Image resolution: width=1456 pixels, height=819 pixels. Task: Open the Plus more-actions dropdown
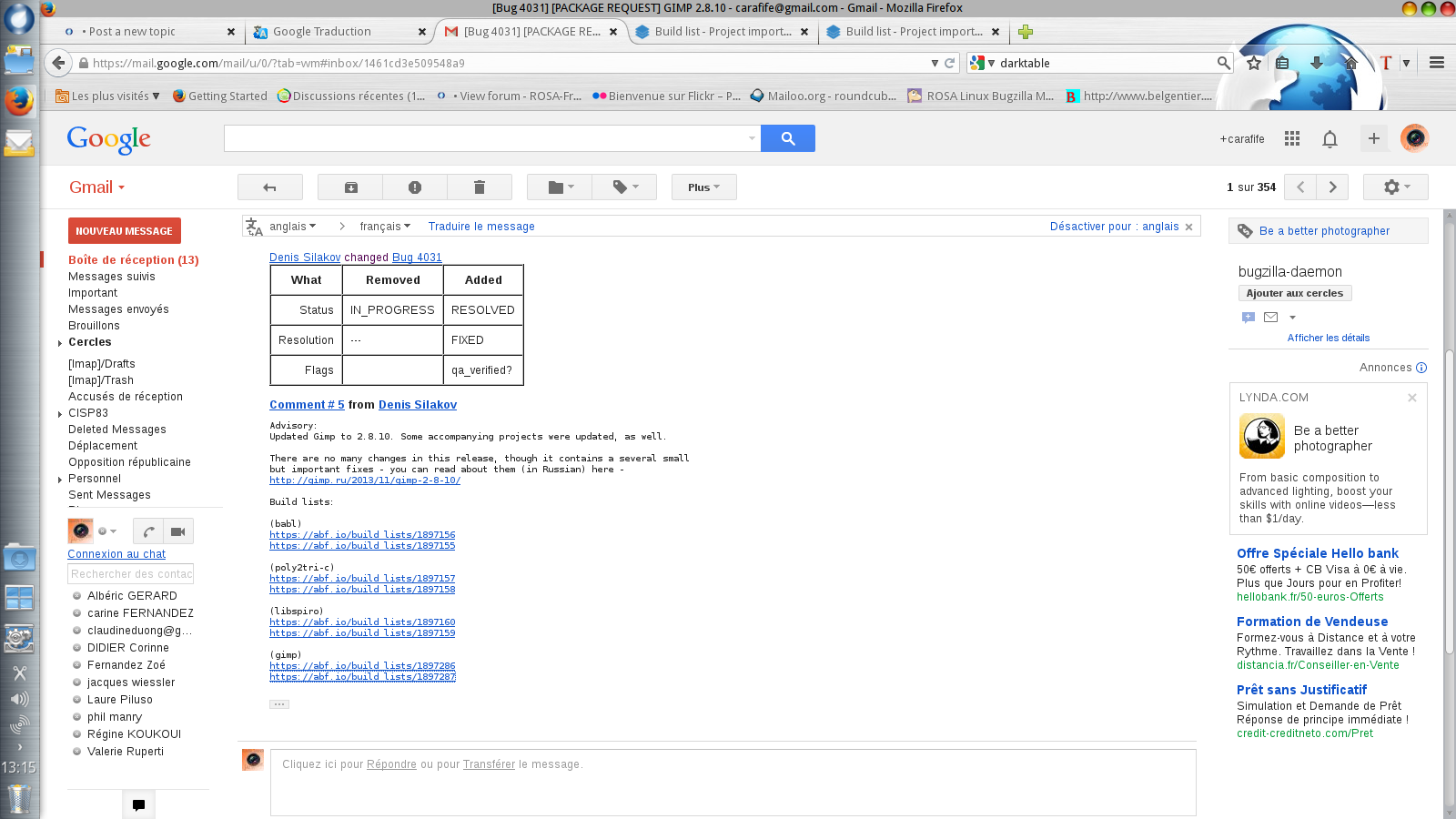[704, 187]
